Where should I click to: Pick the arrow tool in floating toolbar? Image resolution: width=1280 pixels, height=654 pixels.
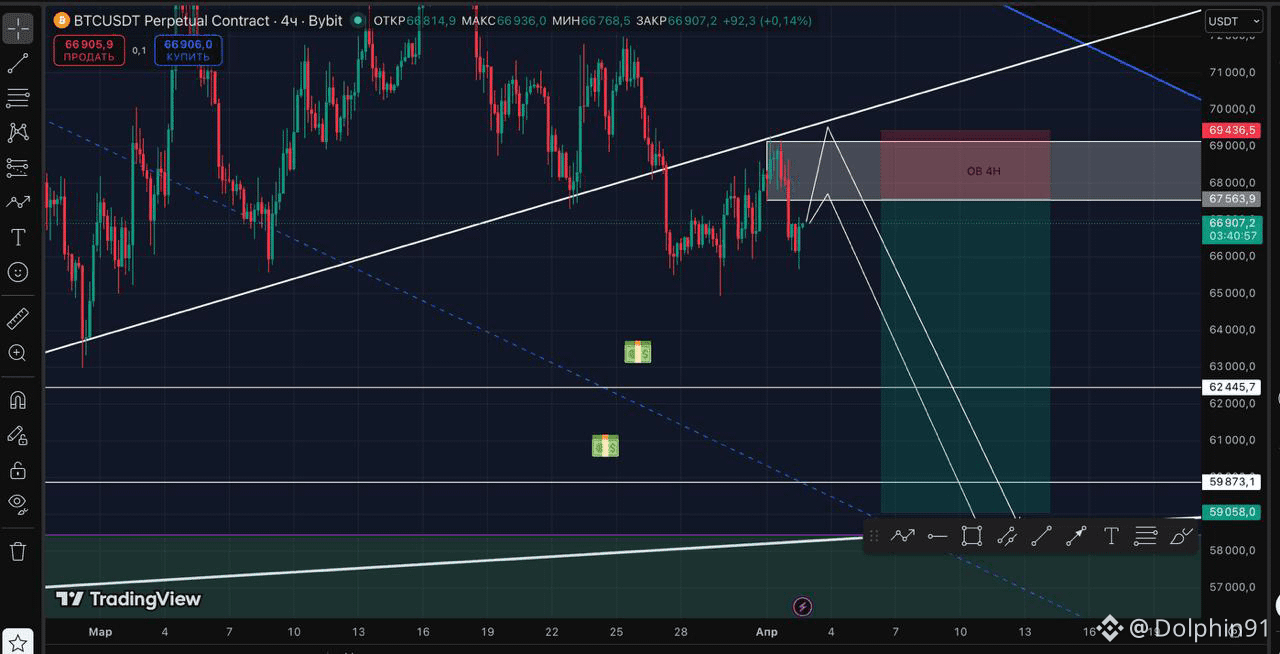1076,536
